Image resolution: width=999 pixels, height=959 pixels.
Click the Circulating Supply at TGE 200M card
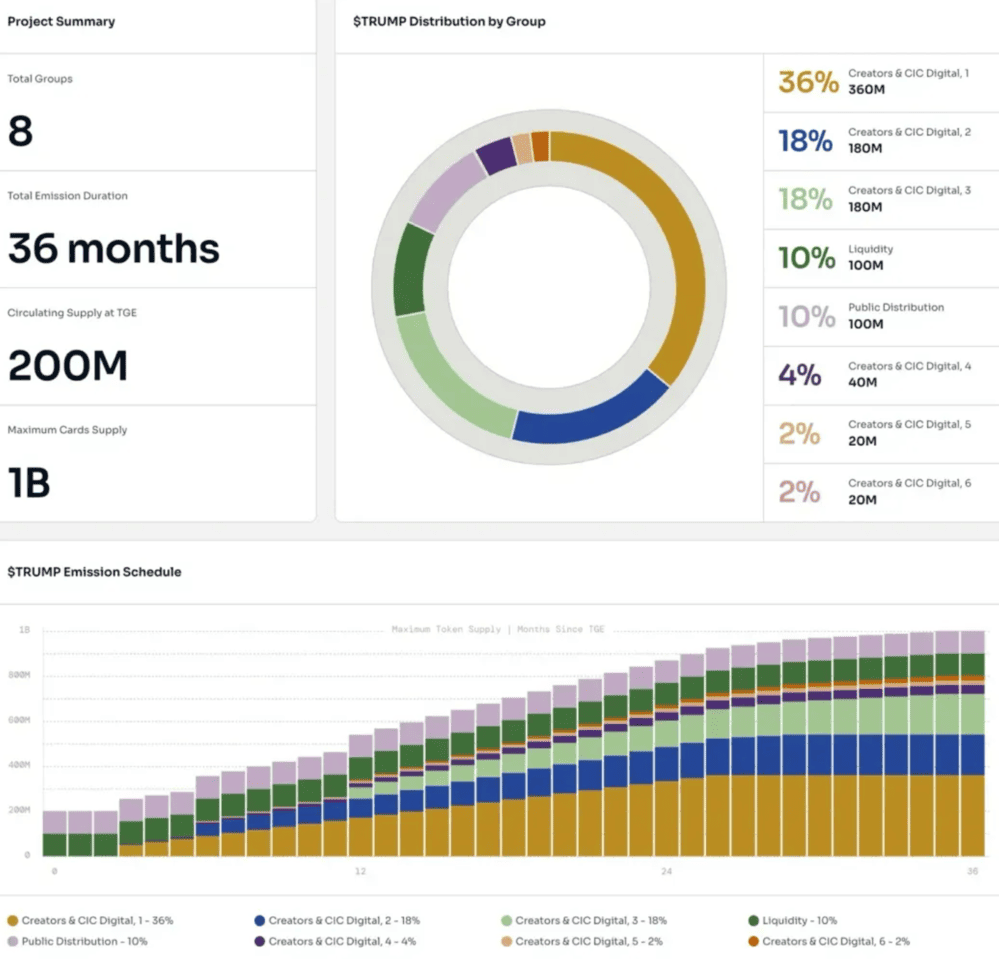pos(157,347)
